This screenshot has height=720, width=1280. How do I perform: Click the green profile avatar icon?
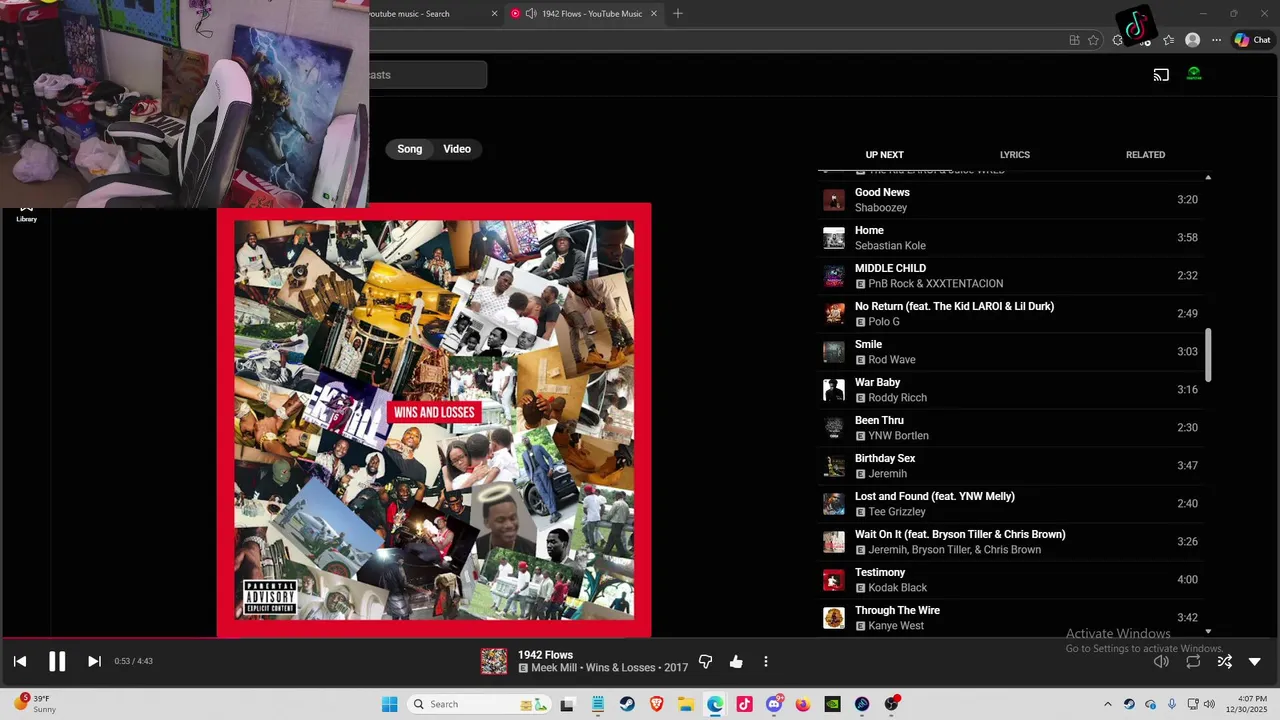coord(1194,74)
